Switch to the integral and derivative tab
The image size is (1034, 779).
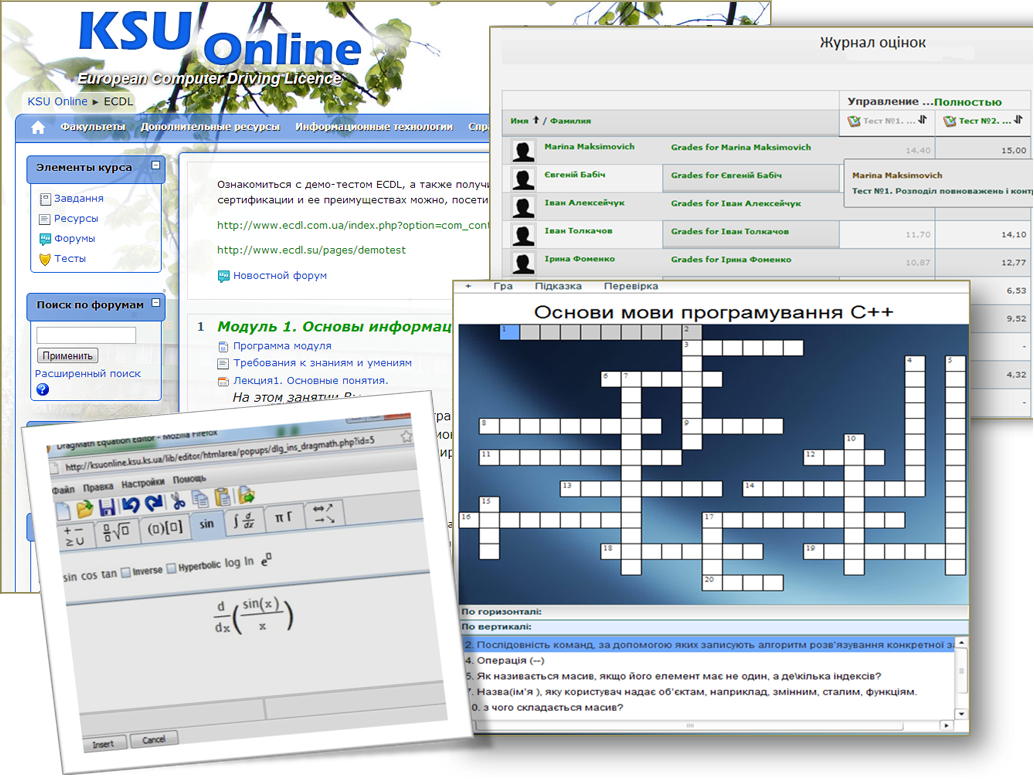click(x=244, y=520)
